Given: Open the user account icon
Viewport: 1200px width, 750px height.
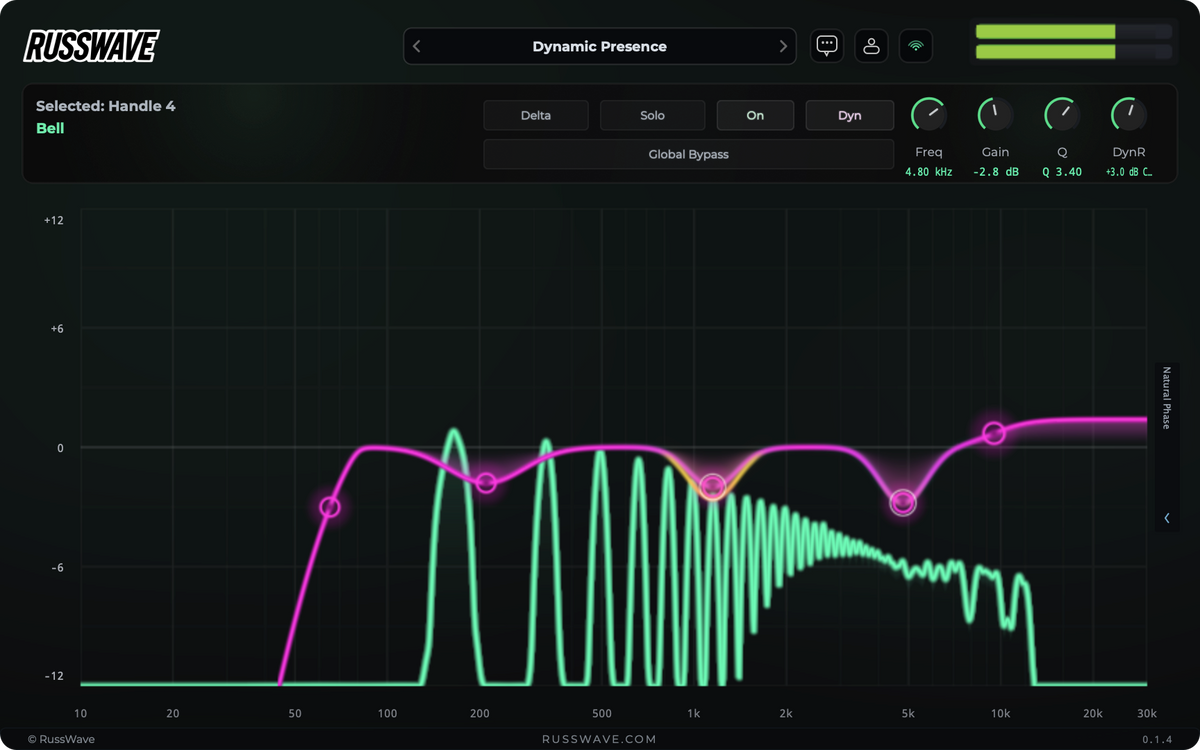Looking at the screenshot, I should pyautogui.click(x=871, y=46).
